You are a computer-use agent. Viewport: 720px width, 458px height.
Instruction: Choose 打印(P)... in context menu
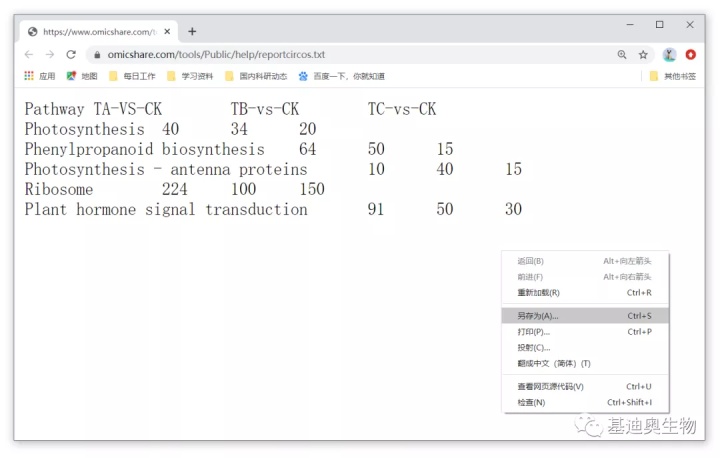pyautogui.click(x=585, y=332)
